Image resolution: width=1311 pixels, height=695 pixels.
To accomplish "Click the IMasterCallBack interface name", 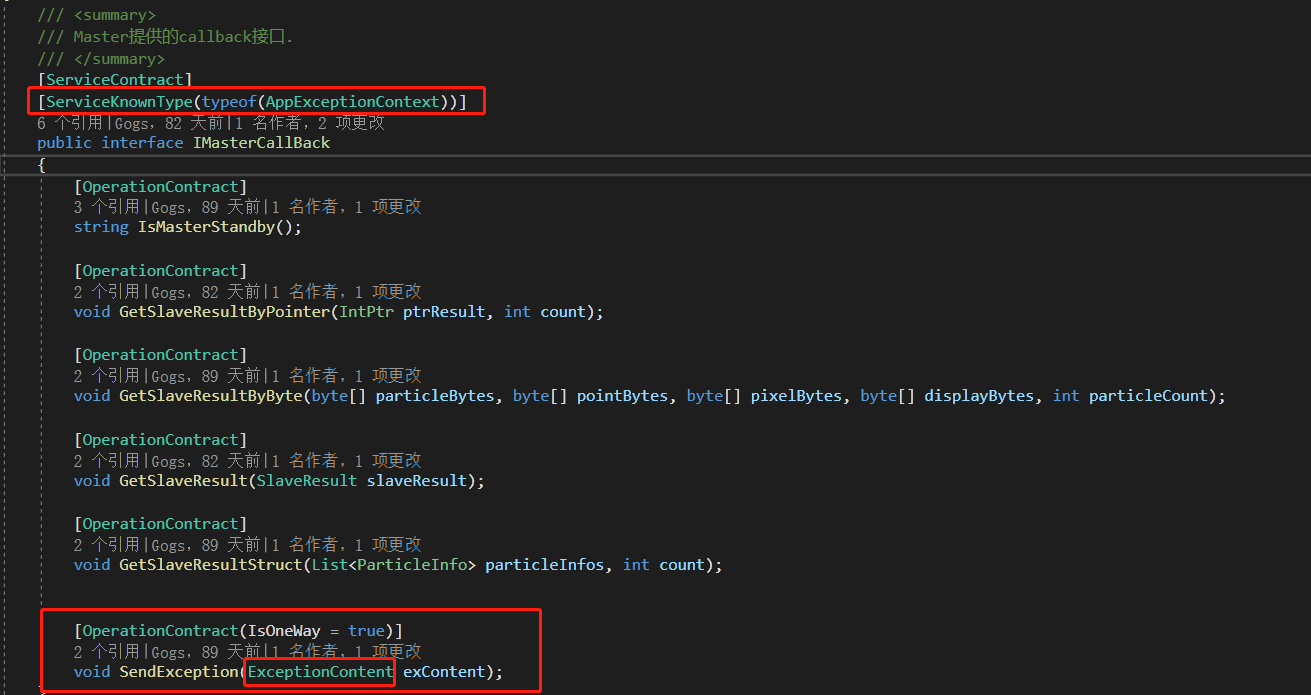I will [261, 142].
